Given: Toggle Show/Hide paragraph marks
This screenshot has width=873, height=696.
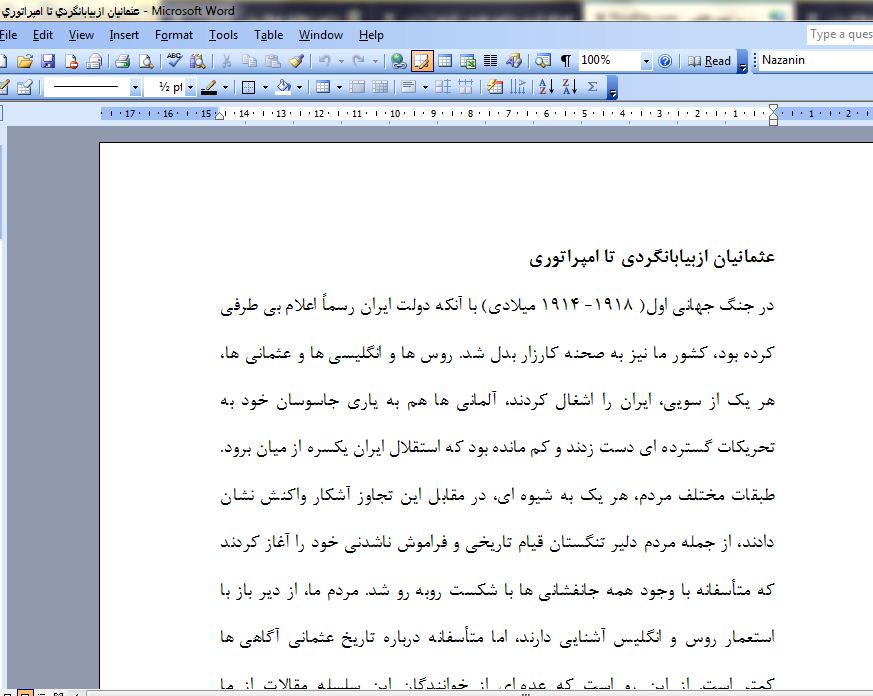Looking at the screenshot, I should click(x=566, y=61).
